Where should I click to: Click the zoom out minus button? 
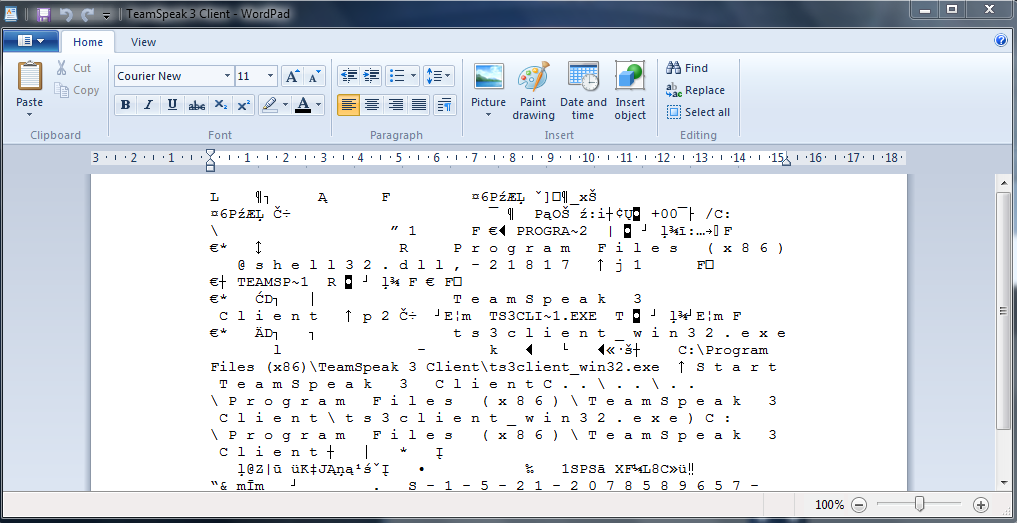(x=859, y=504)
